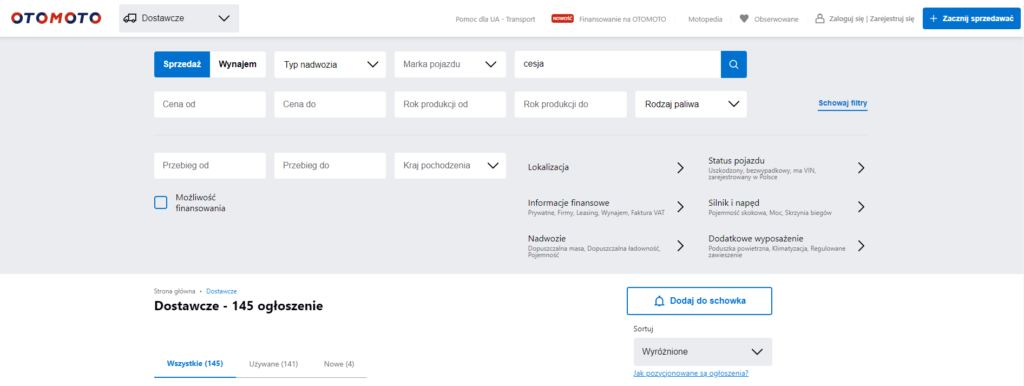Click the bell icon in Dodaj do schowka
1024x386 pixels.
[x=660, y=301]
